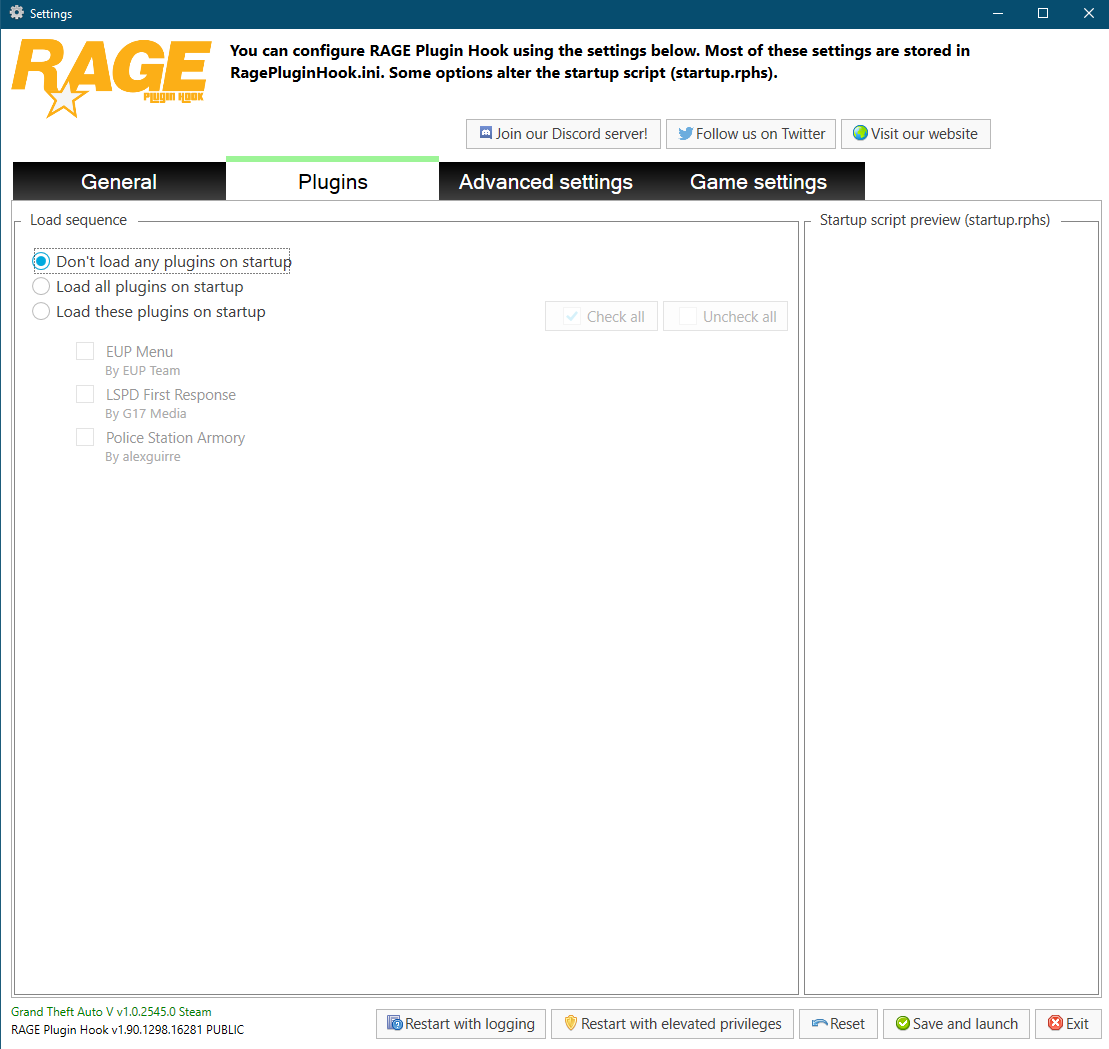
Task: Click the shield icon for elevated privileges
Action: (x=571, y=1023)
